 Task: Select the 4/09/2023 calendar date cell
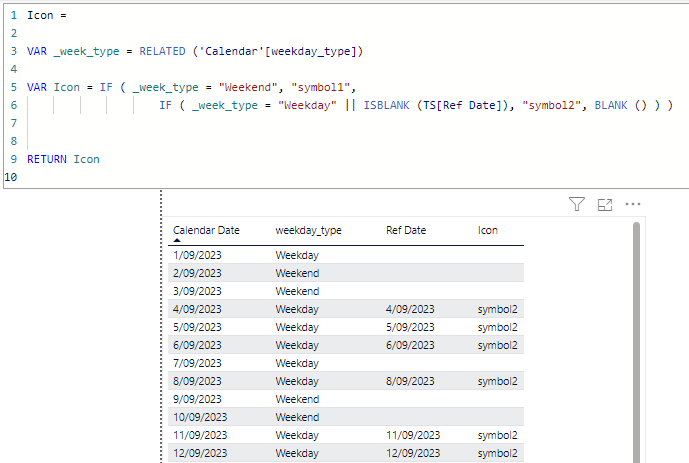[197, 309]
